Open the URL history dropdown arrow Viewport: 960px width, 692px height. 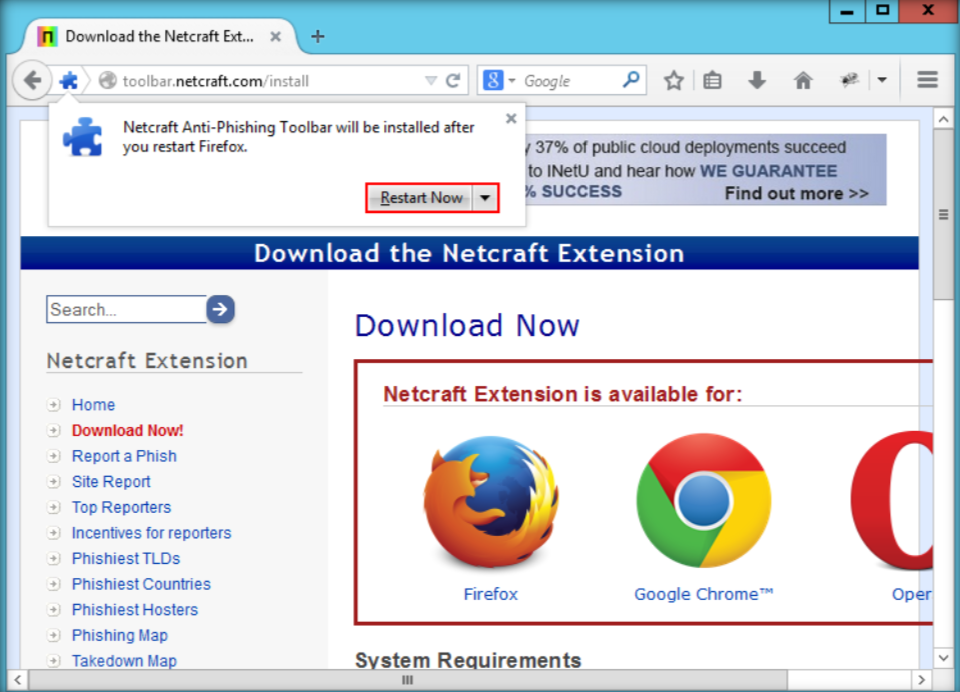431,81
